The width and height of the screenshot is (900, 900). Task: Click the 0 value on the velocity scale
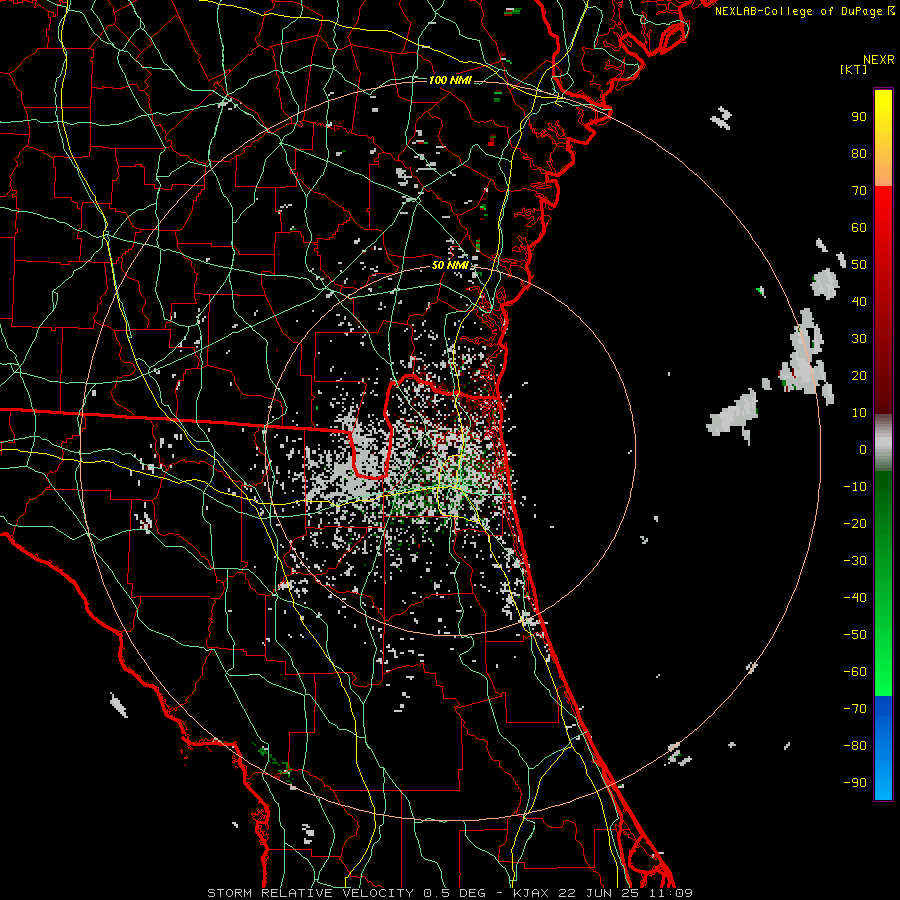point(863,449)
